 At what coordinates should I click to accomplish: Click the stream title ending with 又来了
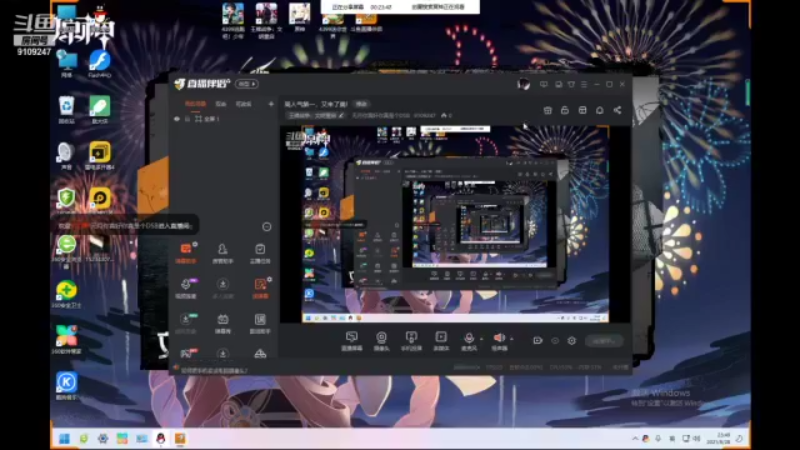click(316, 104)
